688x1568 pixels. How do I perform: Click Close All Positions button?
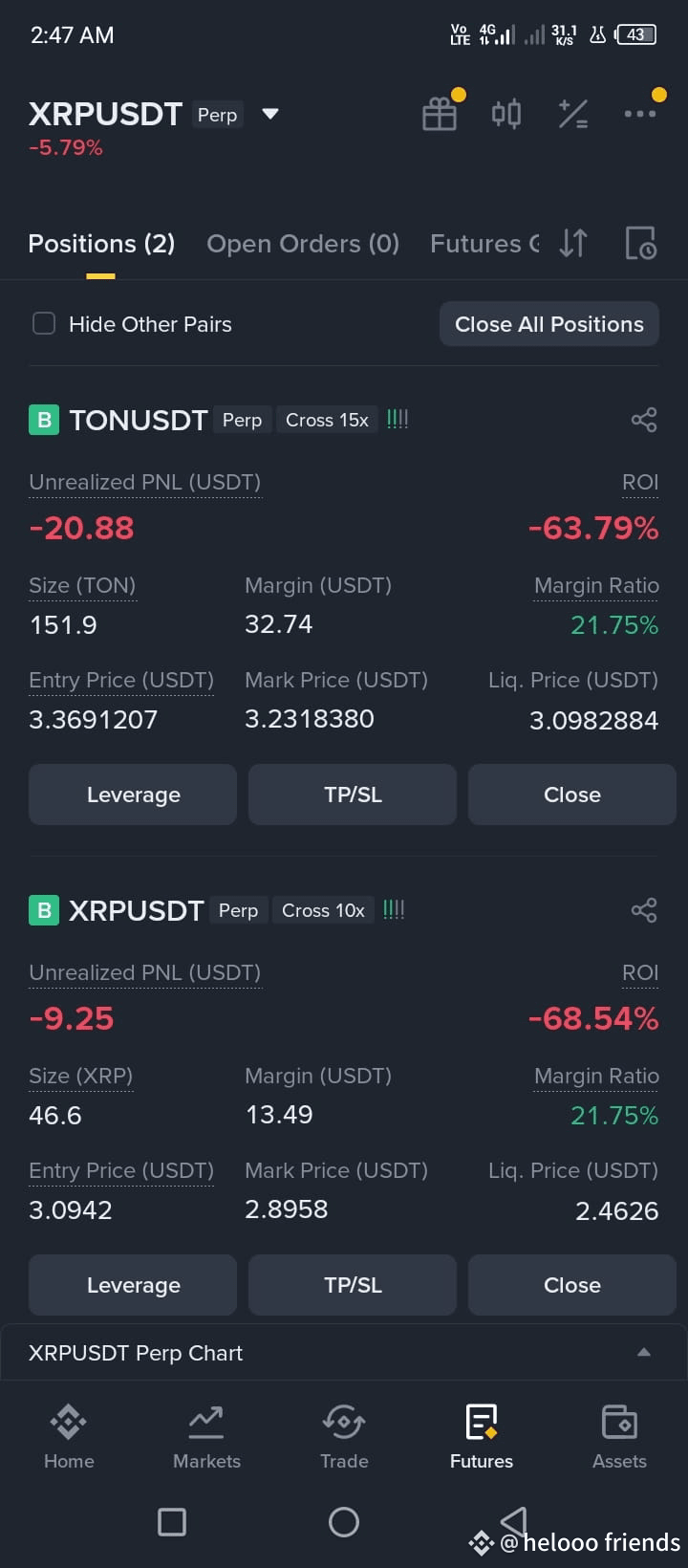[549, 324]
